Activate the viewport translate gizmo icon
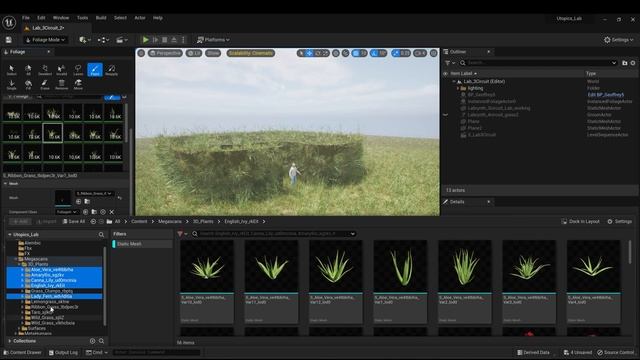The width and height of the screenshot is (640, 360). pos(309,53)
